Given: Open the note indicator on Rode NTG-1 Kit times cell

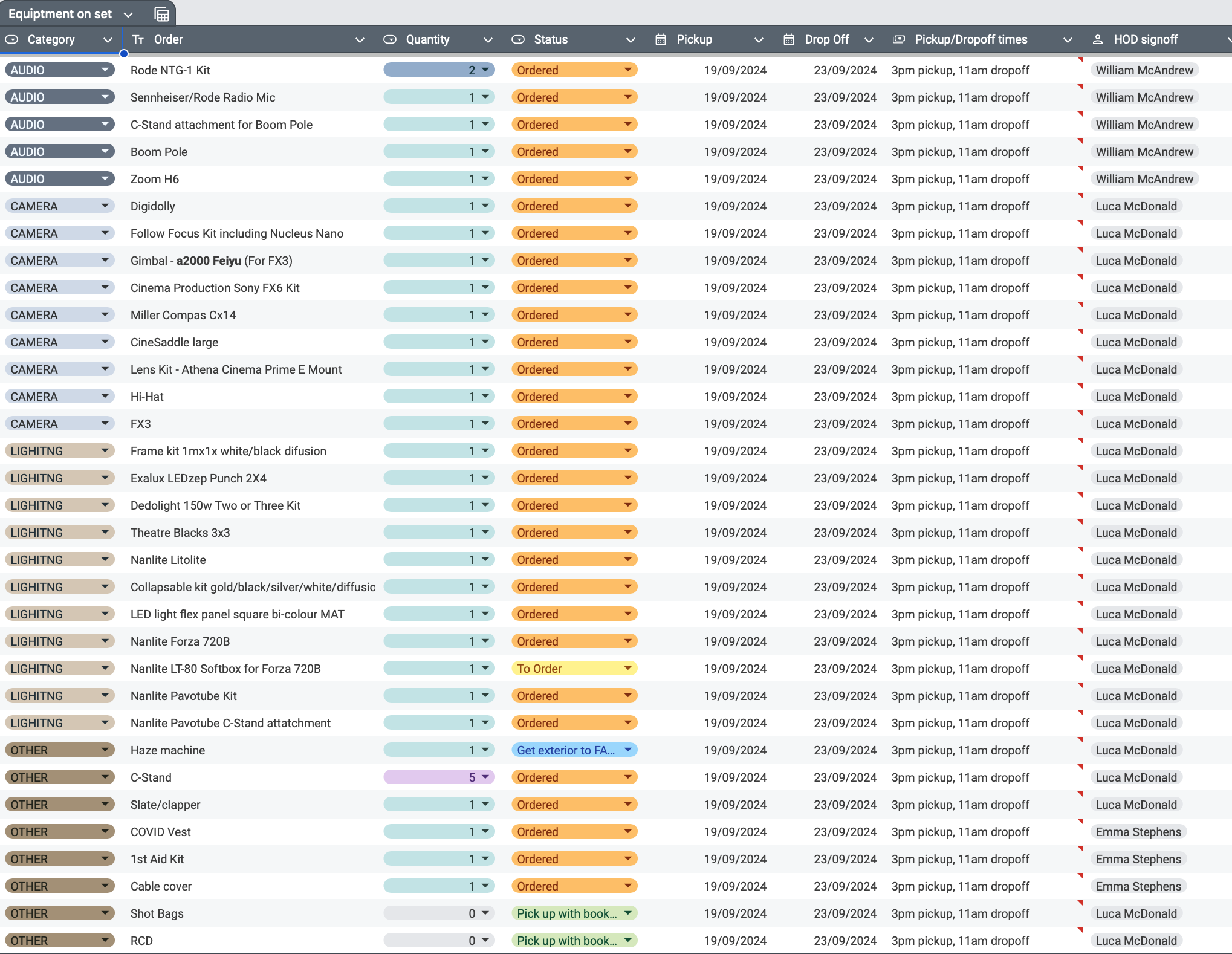Looking at the screenshot, I should pos(1080,59).
